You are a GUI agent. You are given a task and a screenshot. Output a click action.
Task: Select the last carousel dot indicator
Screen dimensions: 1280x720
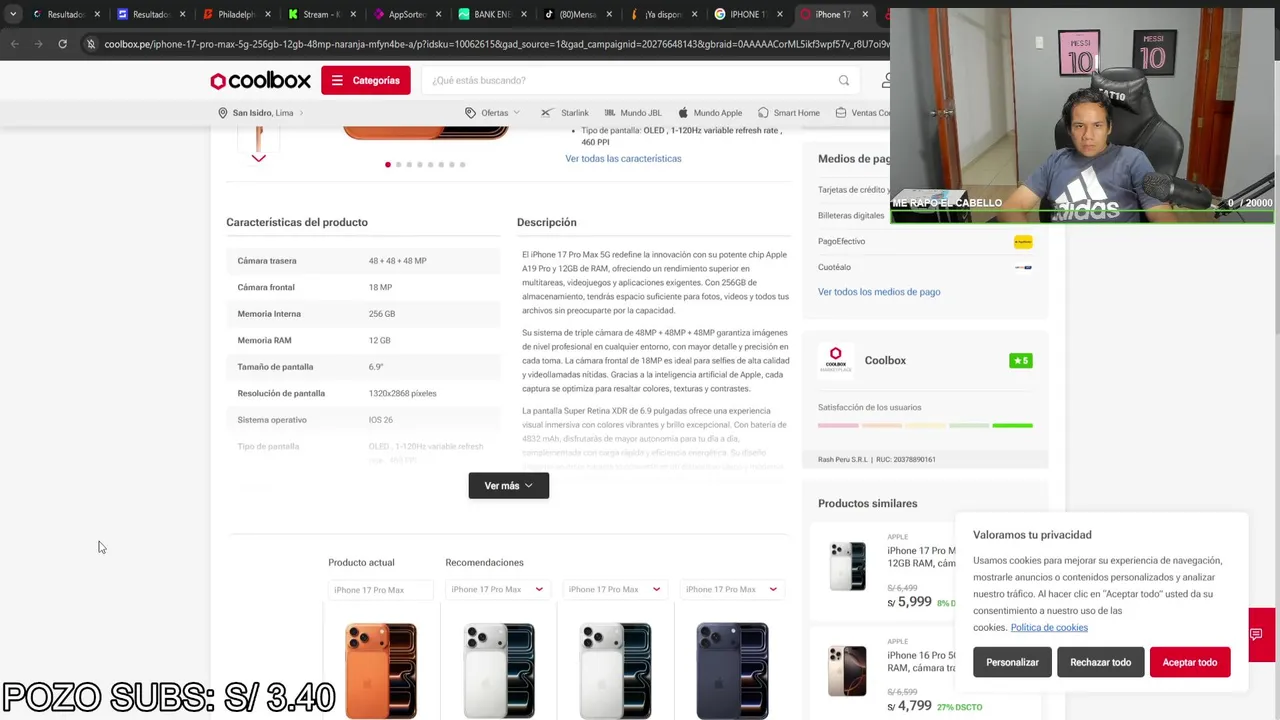point(462,164)
